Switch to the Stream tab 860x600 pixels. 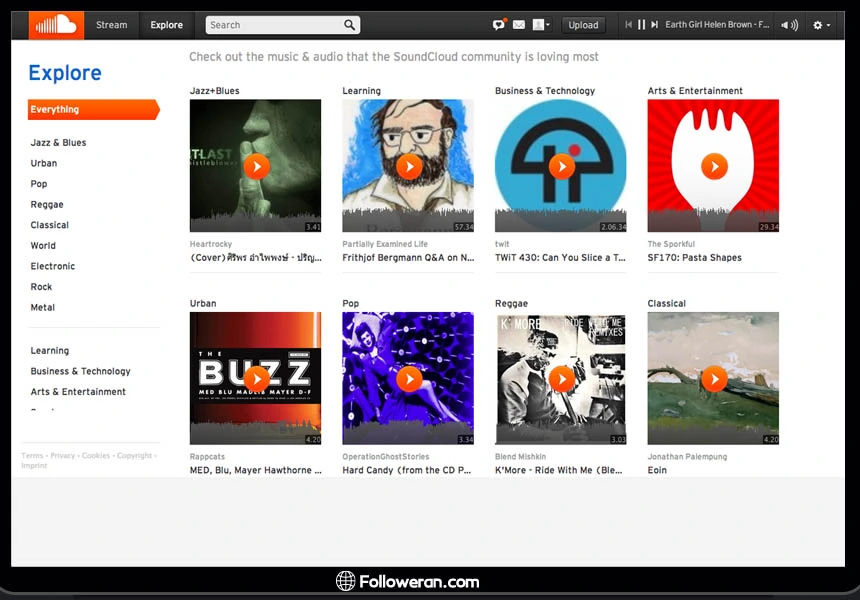tap(111, 25)
